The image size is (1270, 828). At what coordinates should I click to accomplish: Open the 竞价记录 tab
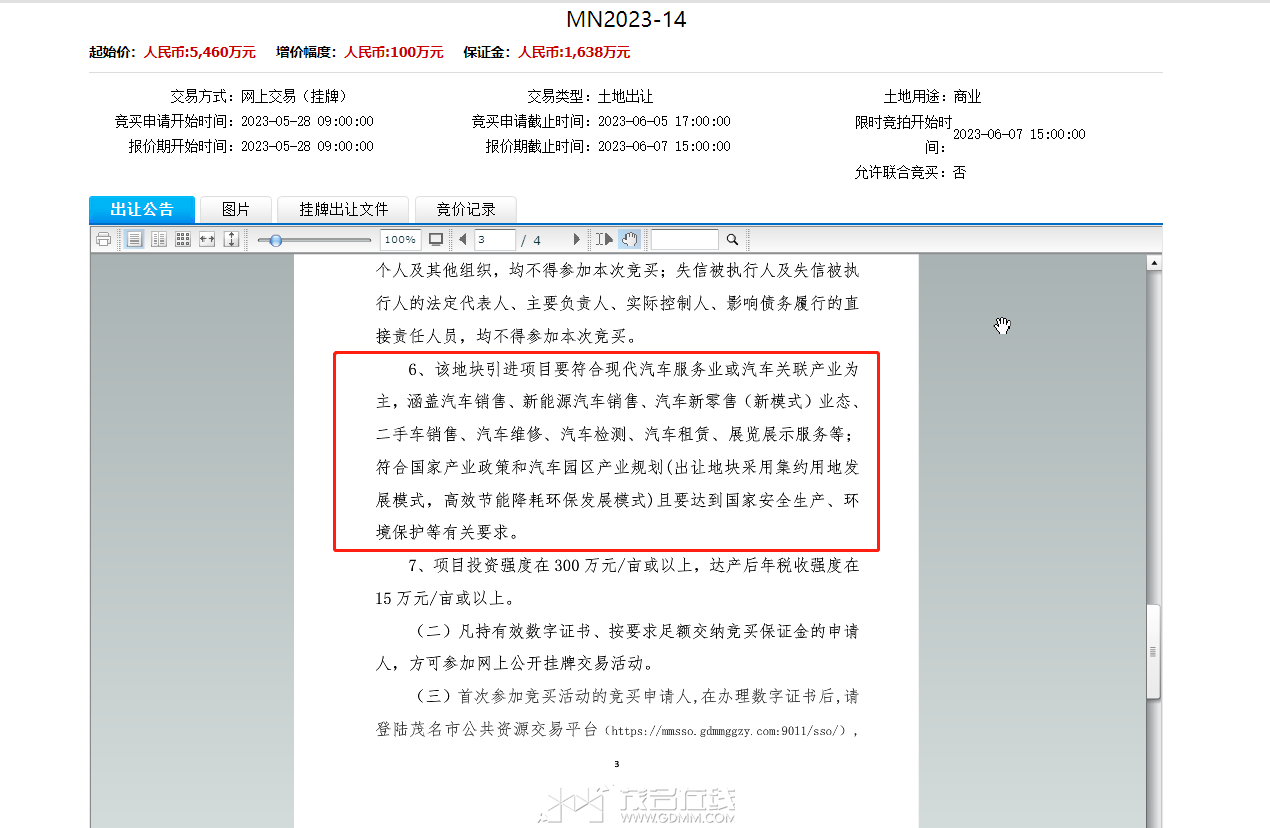(466, 209)
